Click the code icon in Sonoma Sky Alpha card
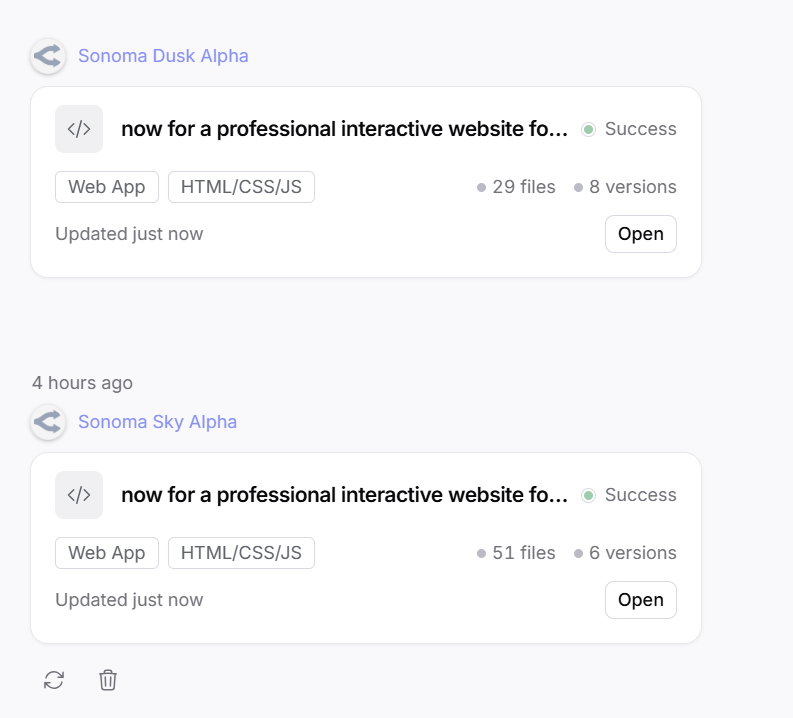793x718 pixels. click(x=79, y=495)
